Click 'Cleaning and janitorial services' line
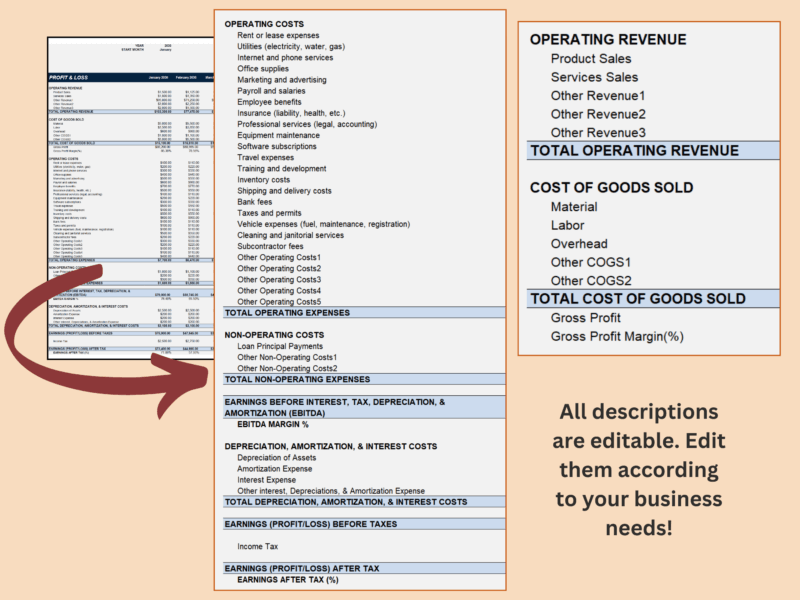 290,235
